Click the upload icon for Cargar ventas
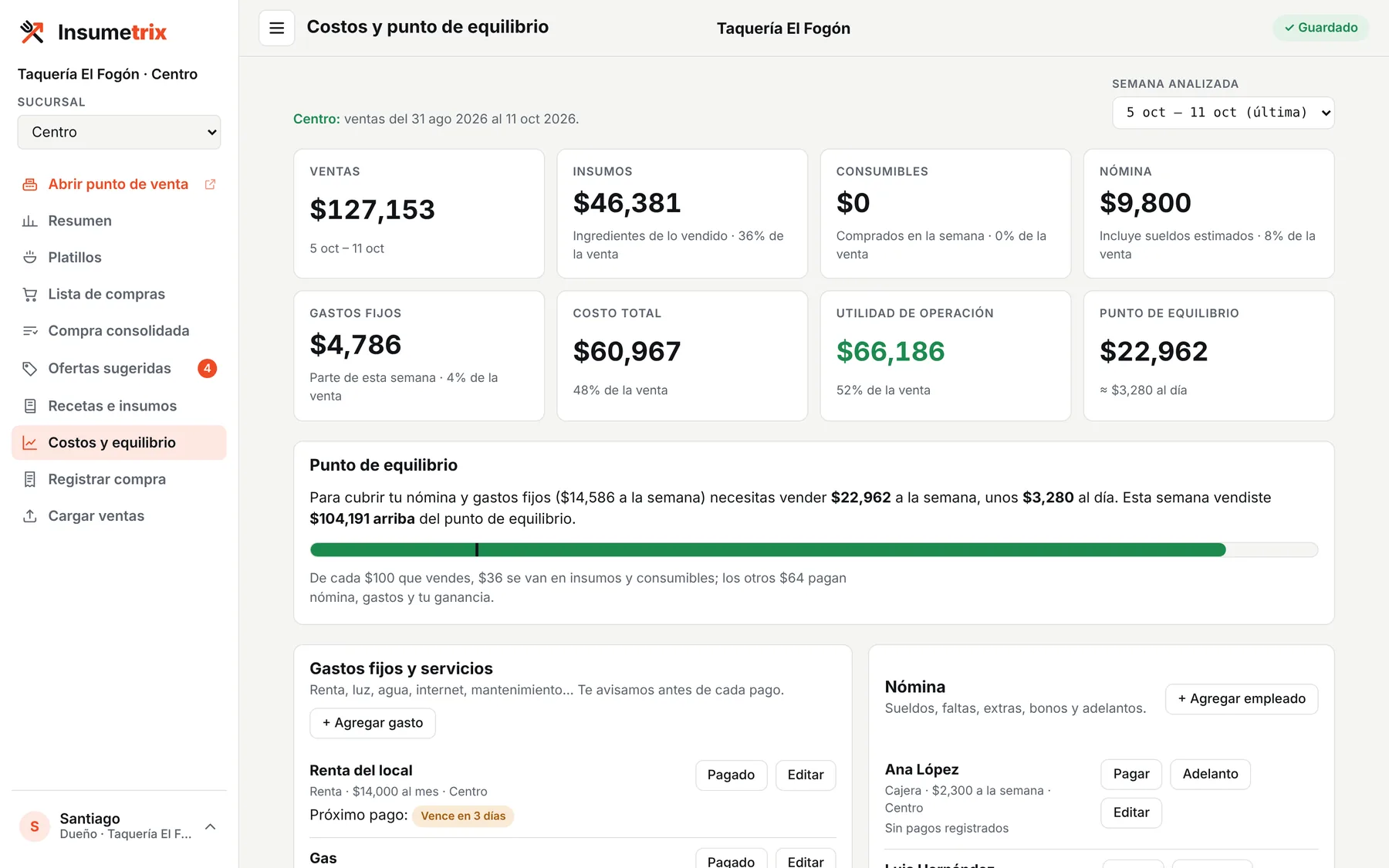Viewport: 1389px width, 868px height. click(30, 516)
